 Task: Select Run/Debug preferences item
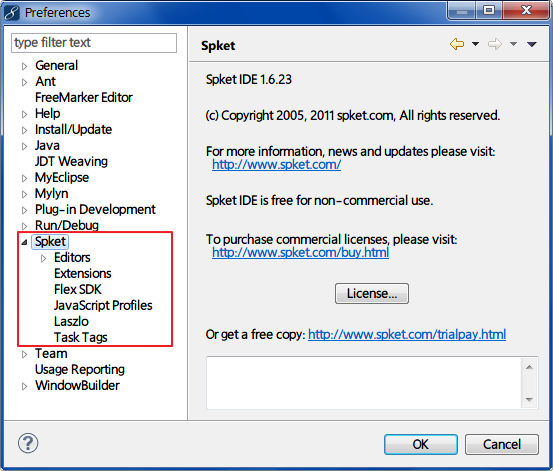pyautogui.click(x=67, y=225)
